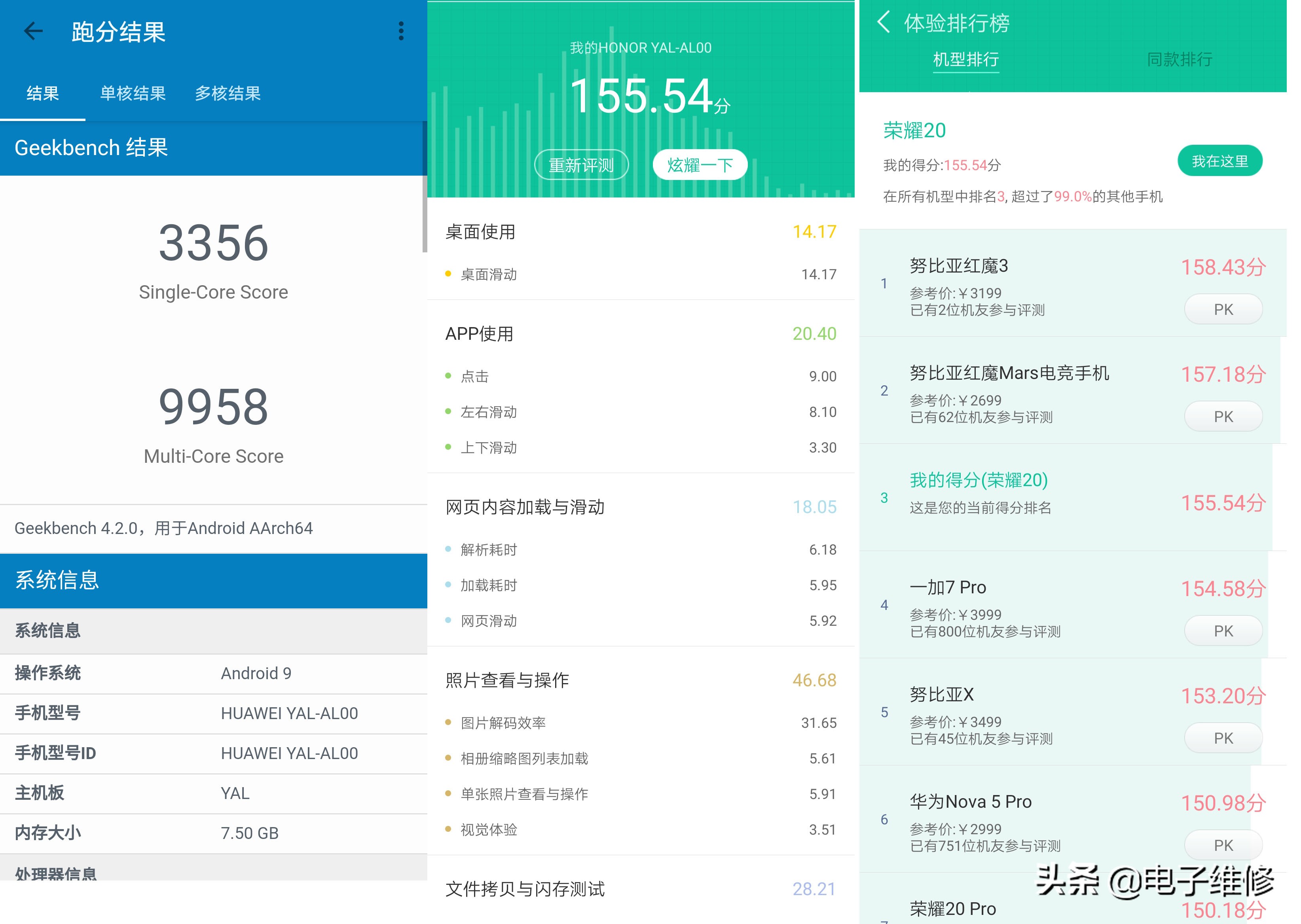Tap the 图片解码效率 row
Image resolution: width=1301 pixels, height=924 pixels.
[641, 723]
